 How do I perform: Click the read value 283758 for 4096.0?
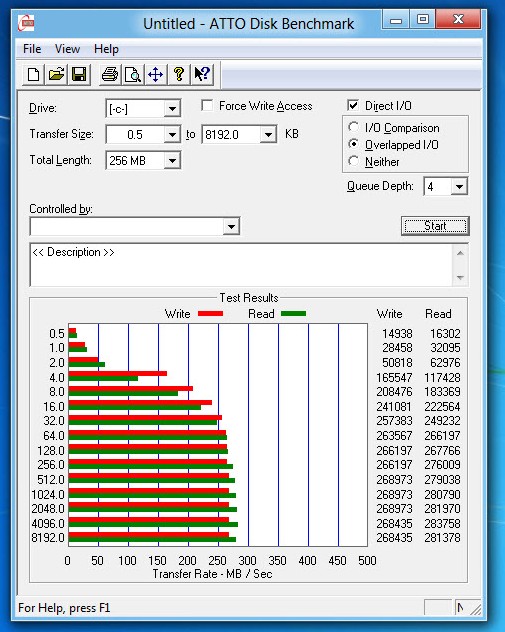(442, 524)
